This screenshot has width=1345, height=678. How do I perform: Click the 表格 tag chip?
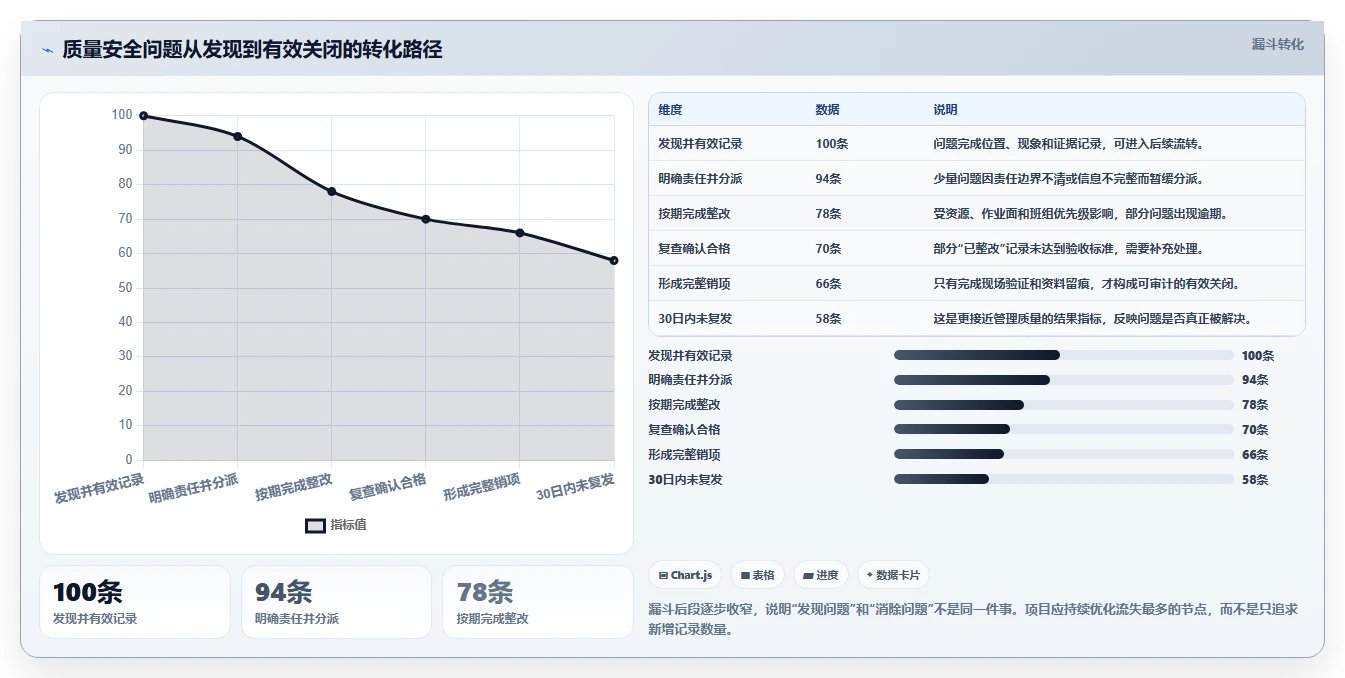click(x=757, y=575)
